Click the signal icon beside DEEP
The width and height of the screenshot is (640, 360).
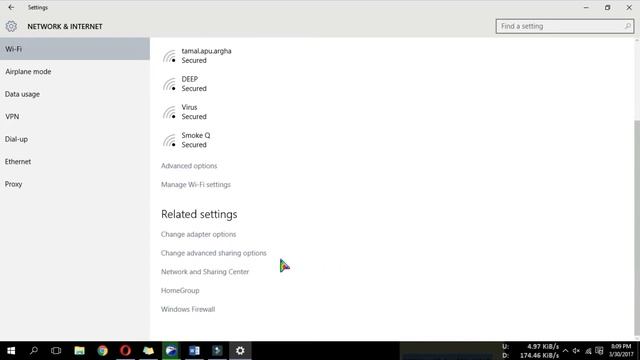(x=169, y=84)
